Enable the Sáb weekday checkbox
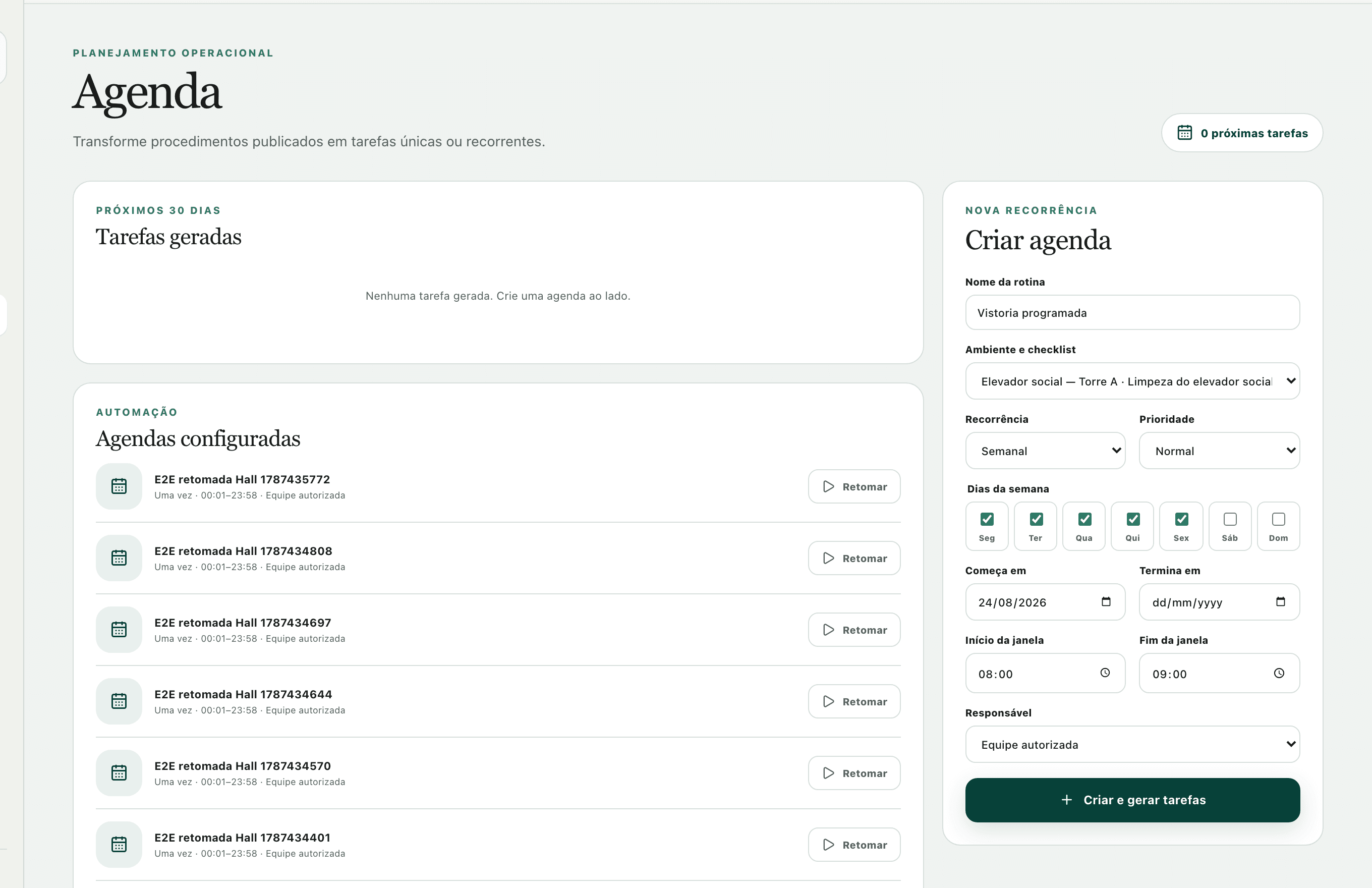 [1230, 519]
